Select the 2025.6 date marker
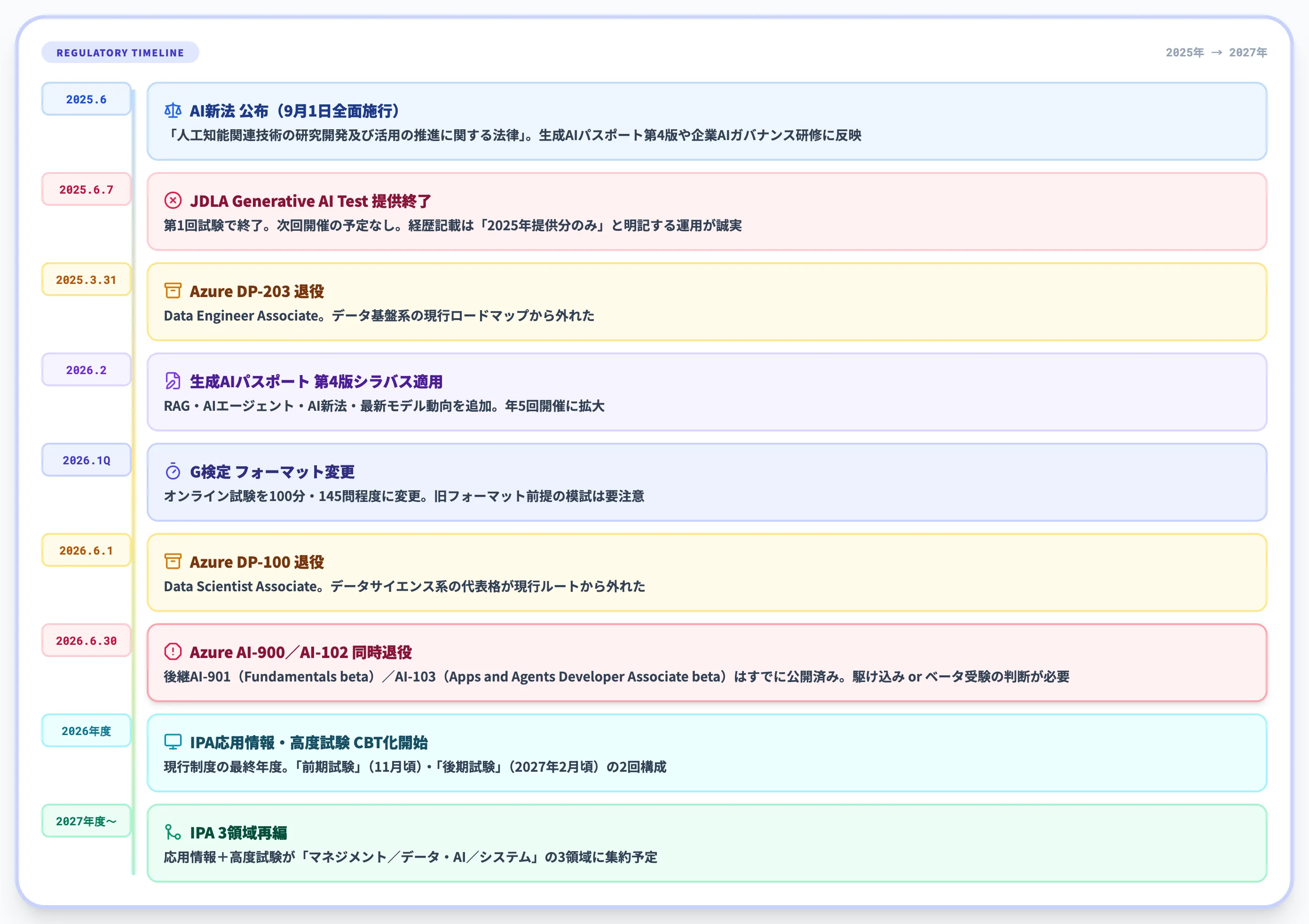Image resolution: width=1309 pixels, height=924 pixels. click(x=86, y=99)
